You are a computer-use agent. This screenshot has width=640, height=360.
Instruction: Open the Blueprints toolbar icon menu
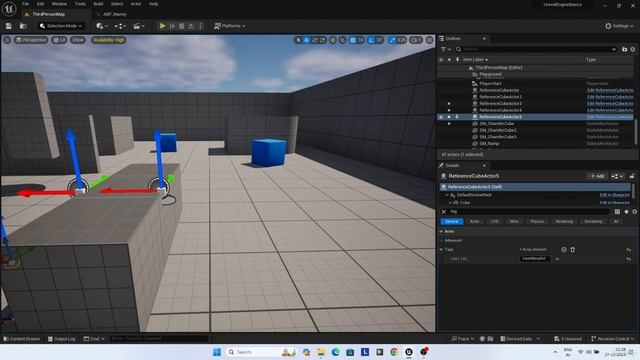(x=120, y=26)
